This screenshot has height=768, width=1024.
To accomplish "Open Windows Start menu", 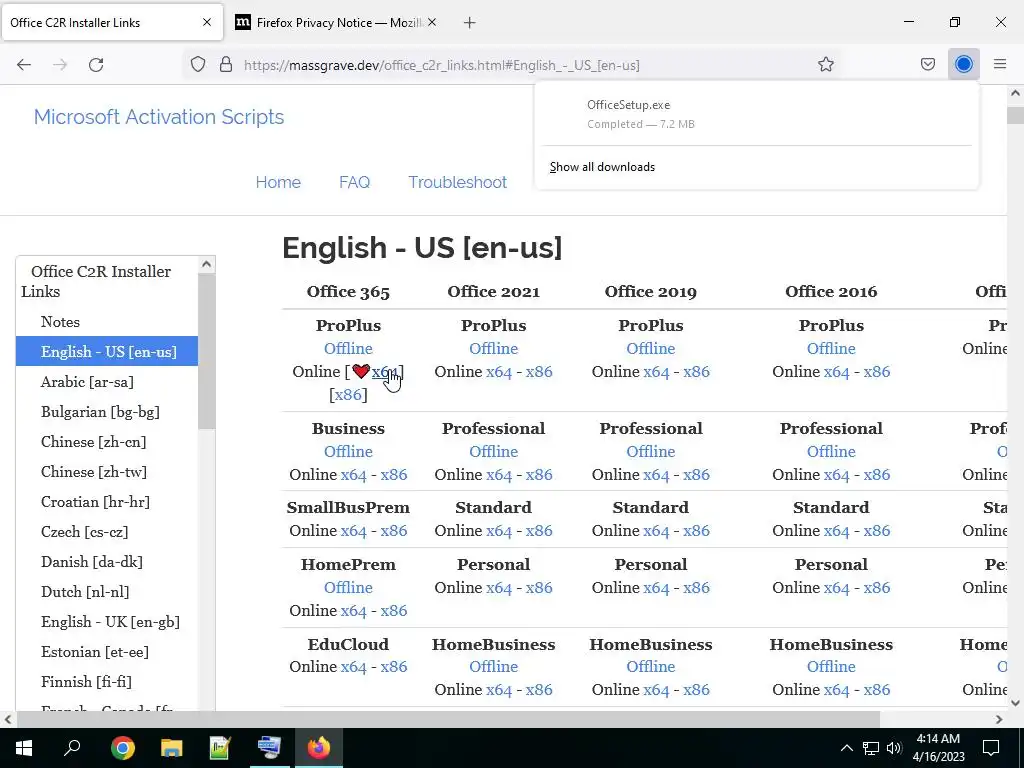I will (24, 748).
